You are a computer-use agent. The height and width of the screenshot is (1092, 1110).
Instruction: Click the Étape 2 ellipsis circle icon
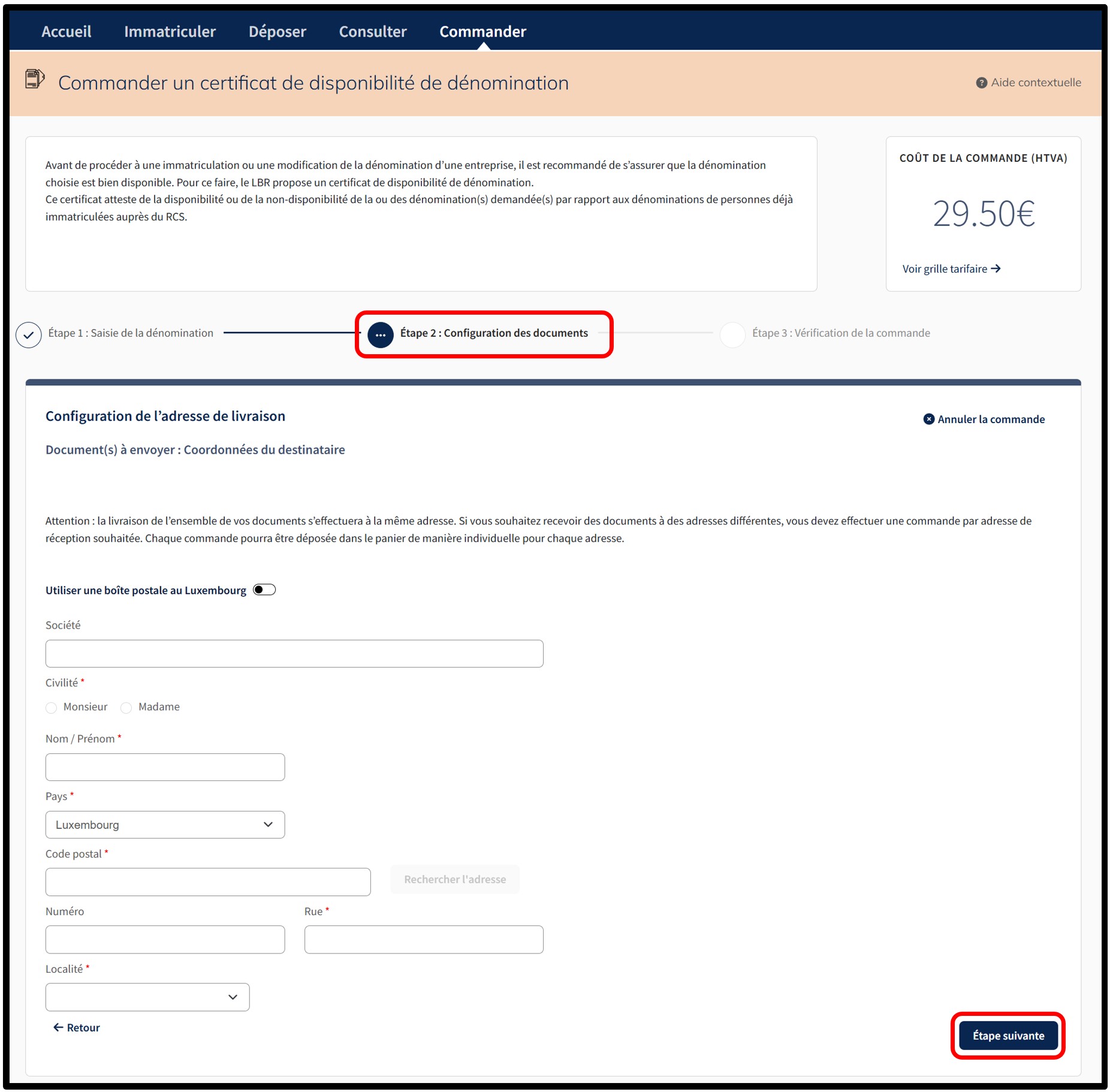(x=380, y=334)
